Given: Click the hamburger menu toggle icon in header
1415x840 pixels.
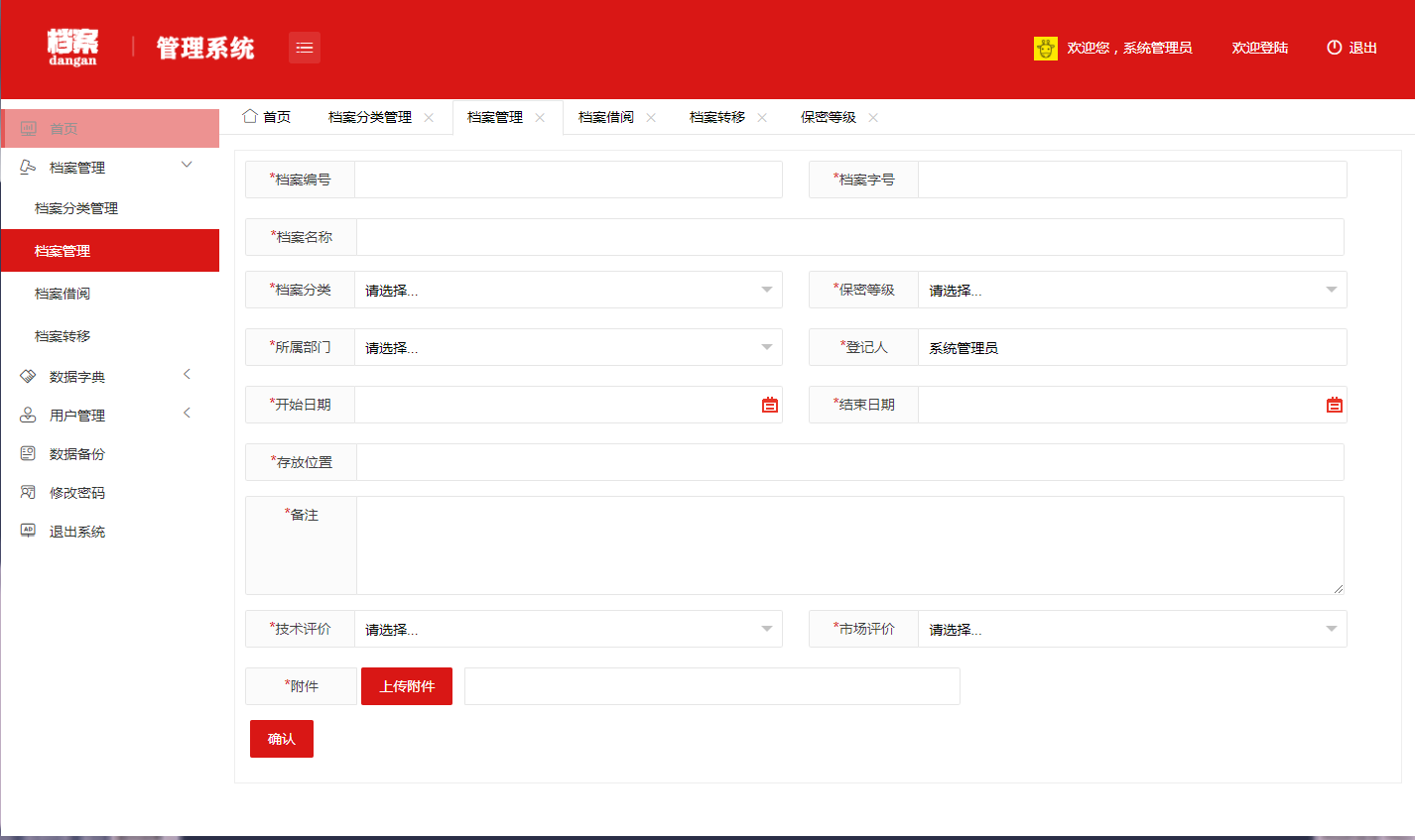Looking at the screenshot, I should pos(305,48).
